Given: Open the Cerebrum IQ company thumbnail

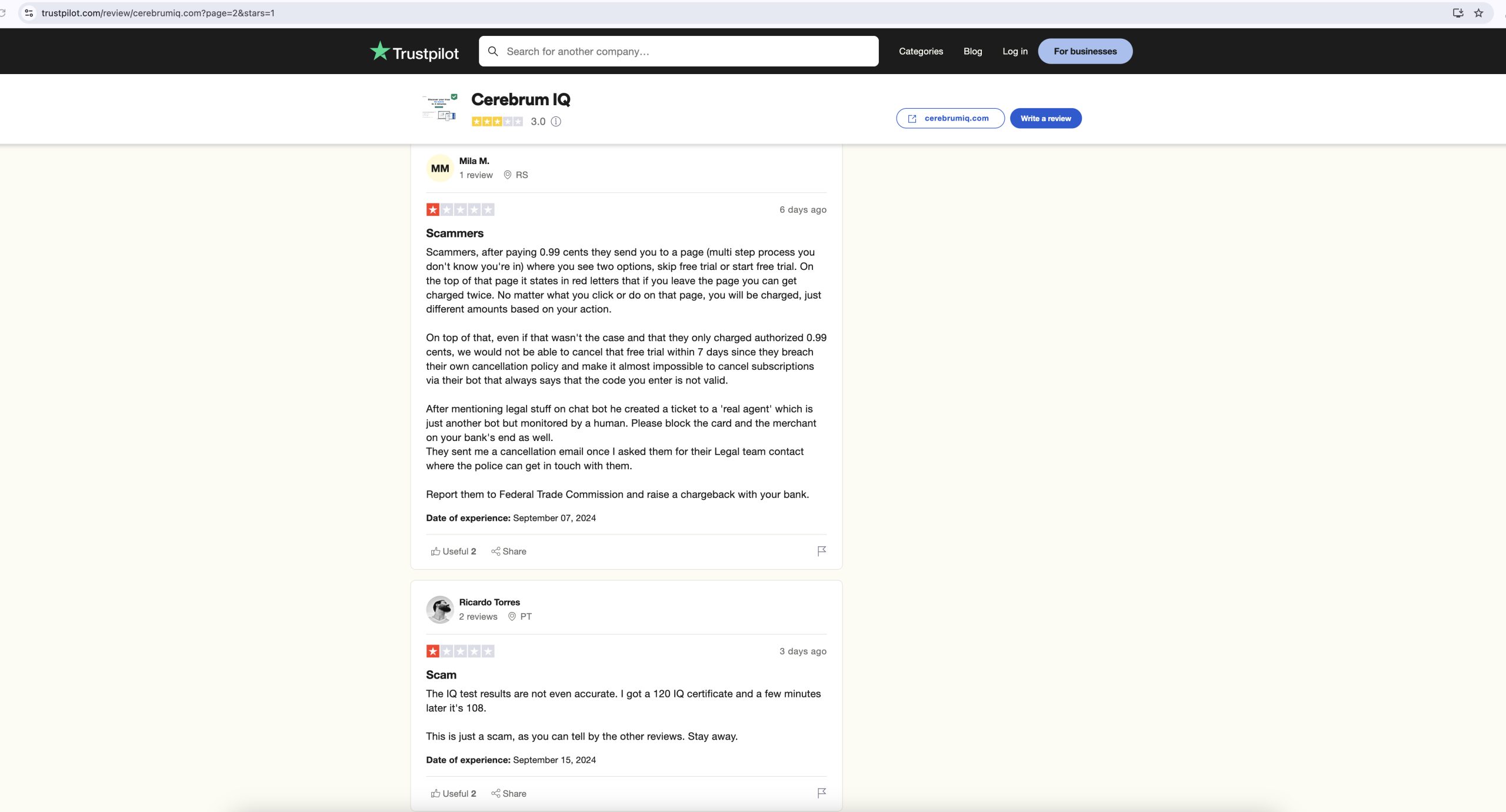Looking at the screenshot, I should pyautogui.click(x=439, y=108).
